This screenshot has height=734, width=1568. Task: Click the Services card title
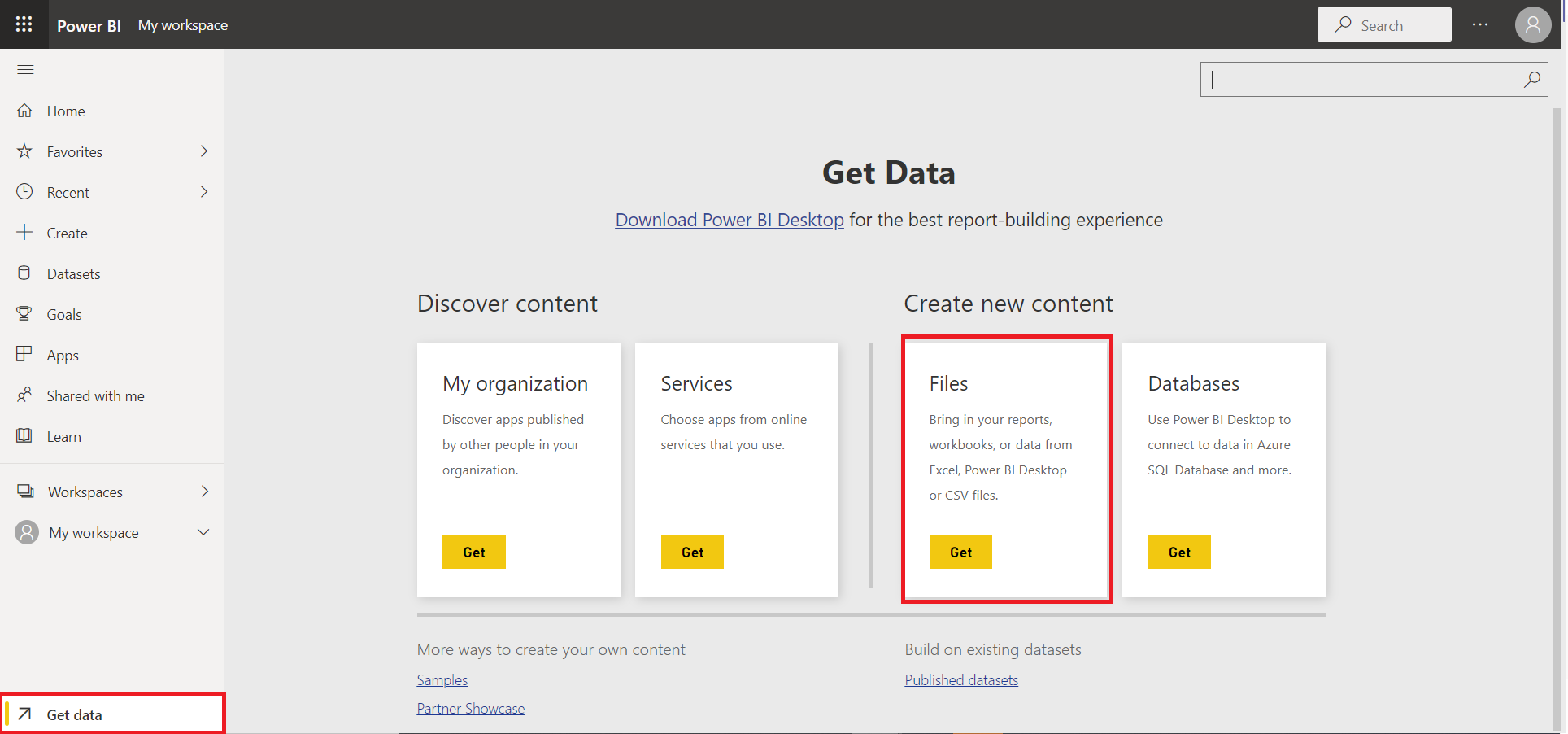pyautogui.click(x=696, y=383)
